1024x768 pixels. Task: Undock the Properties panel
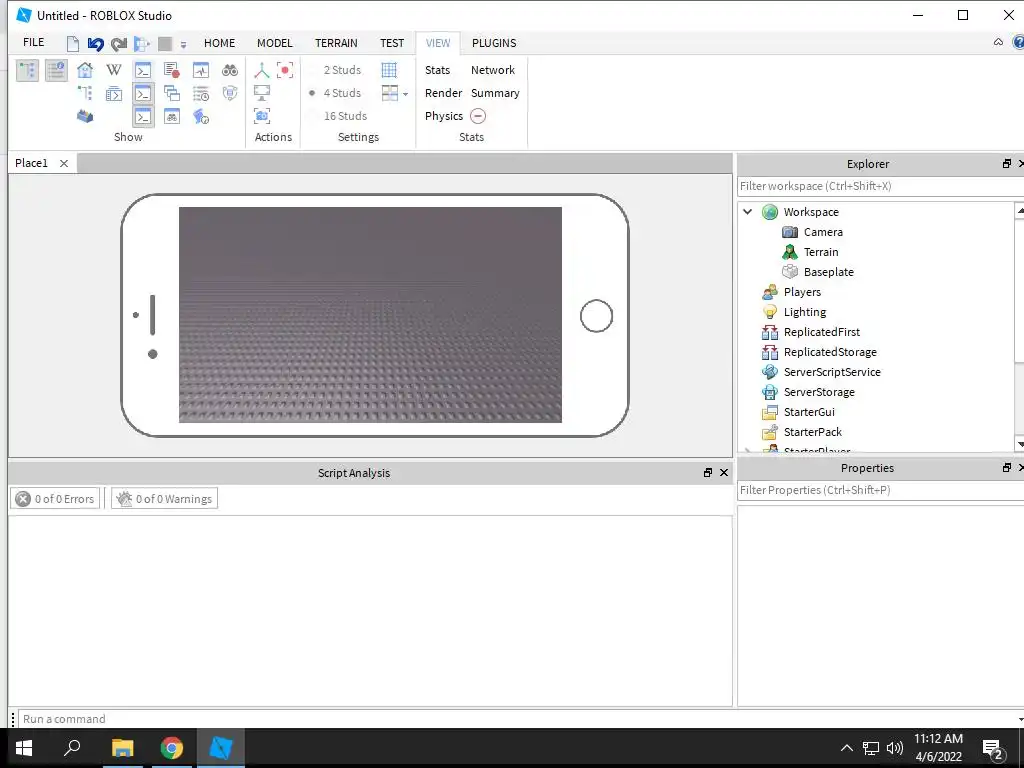pyautogui.click(x=1007, y=468)
